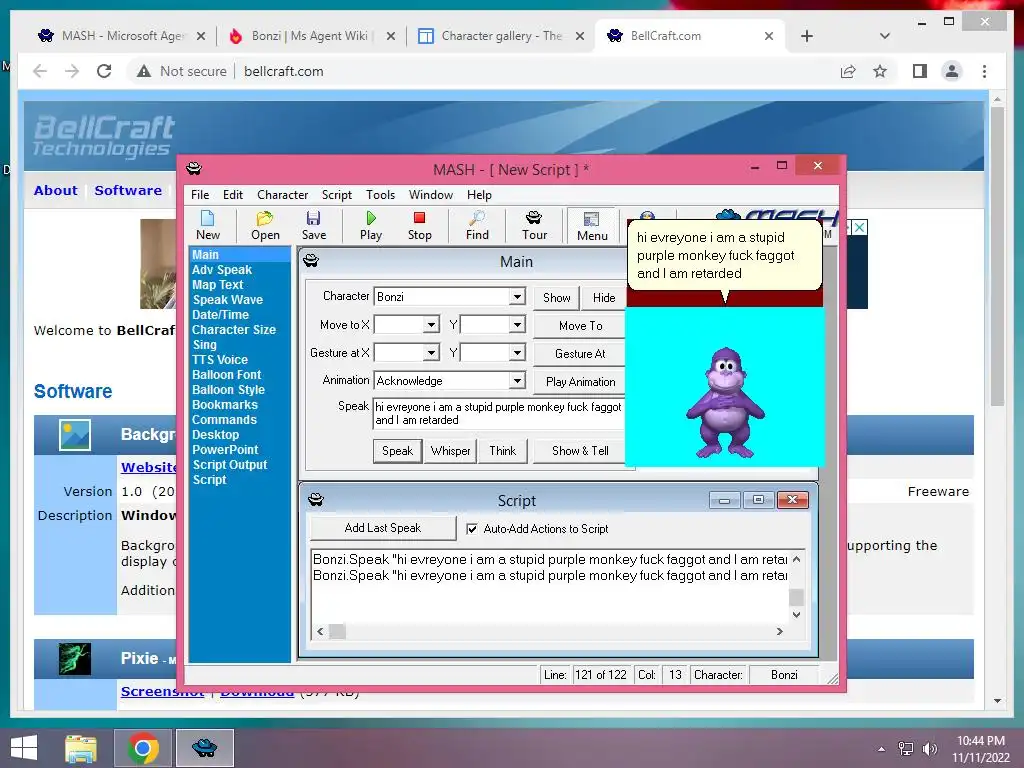Click the volume speaker tray icon
The width and height of the screenshot is (1024, 768).
click(929, 749)
